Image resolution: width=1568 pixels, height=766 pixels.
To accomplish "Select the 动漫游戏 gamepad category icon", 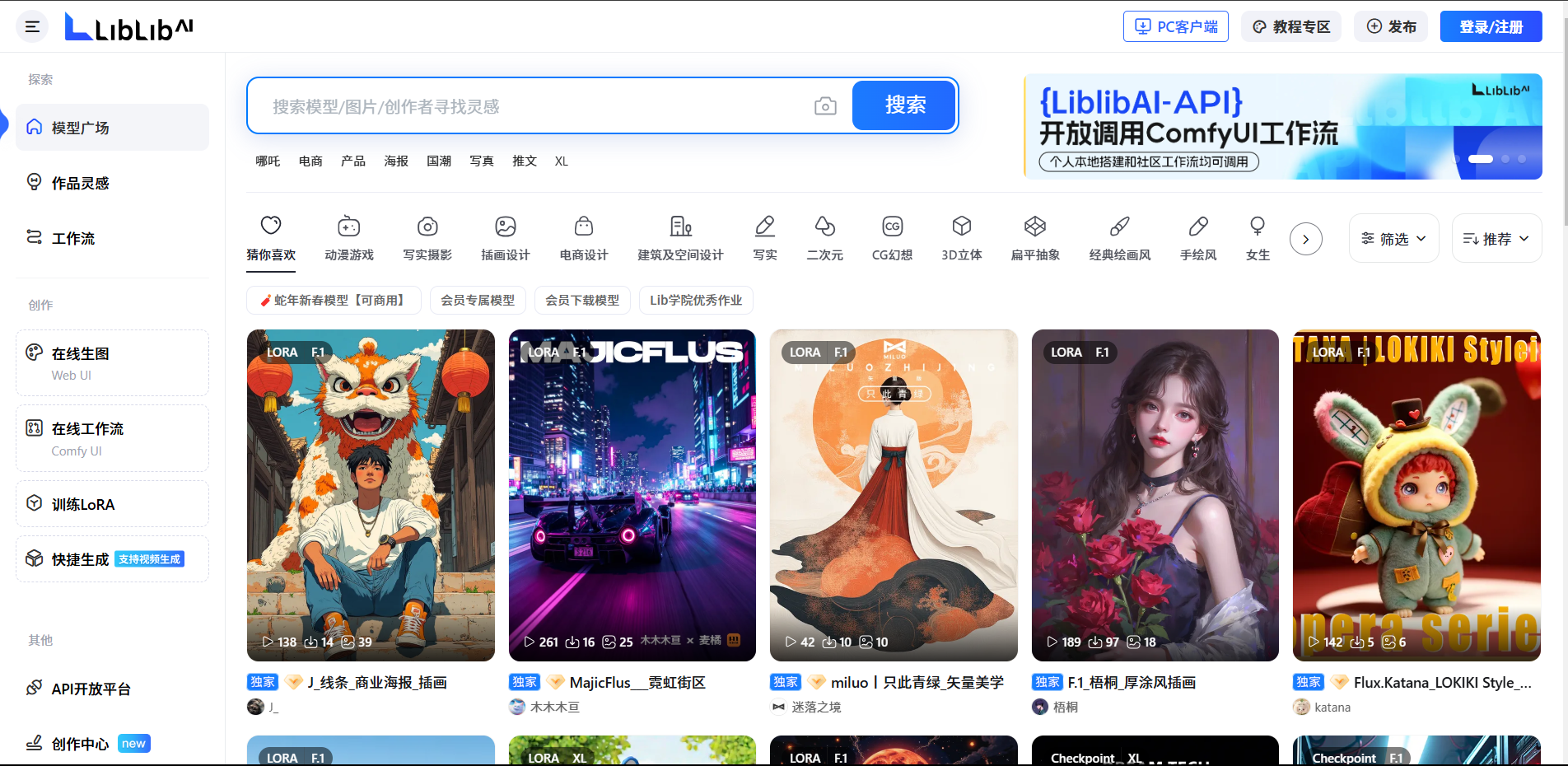I will click(349, 227).
